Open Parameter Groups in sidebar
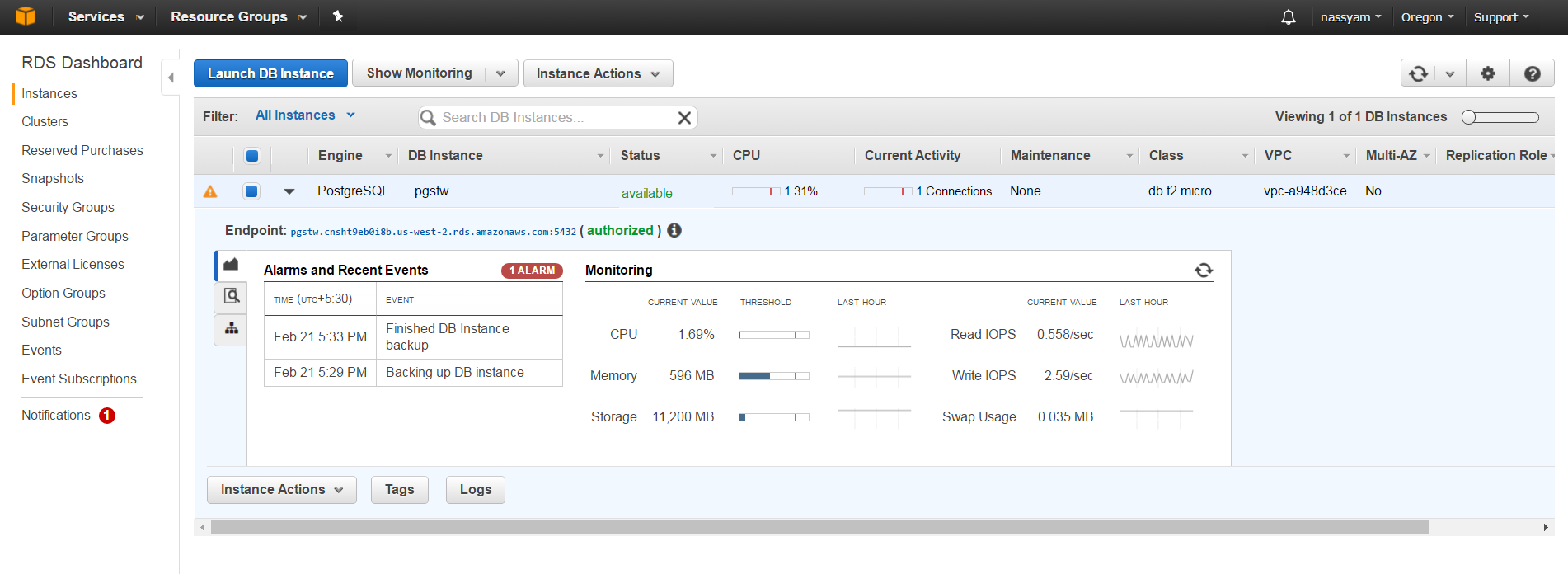1568x574 pixels. point(75,237)
